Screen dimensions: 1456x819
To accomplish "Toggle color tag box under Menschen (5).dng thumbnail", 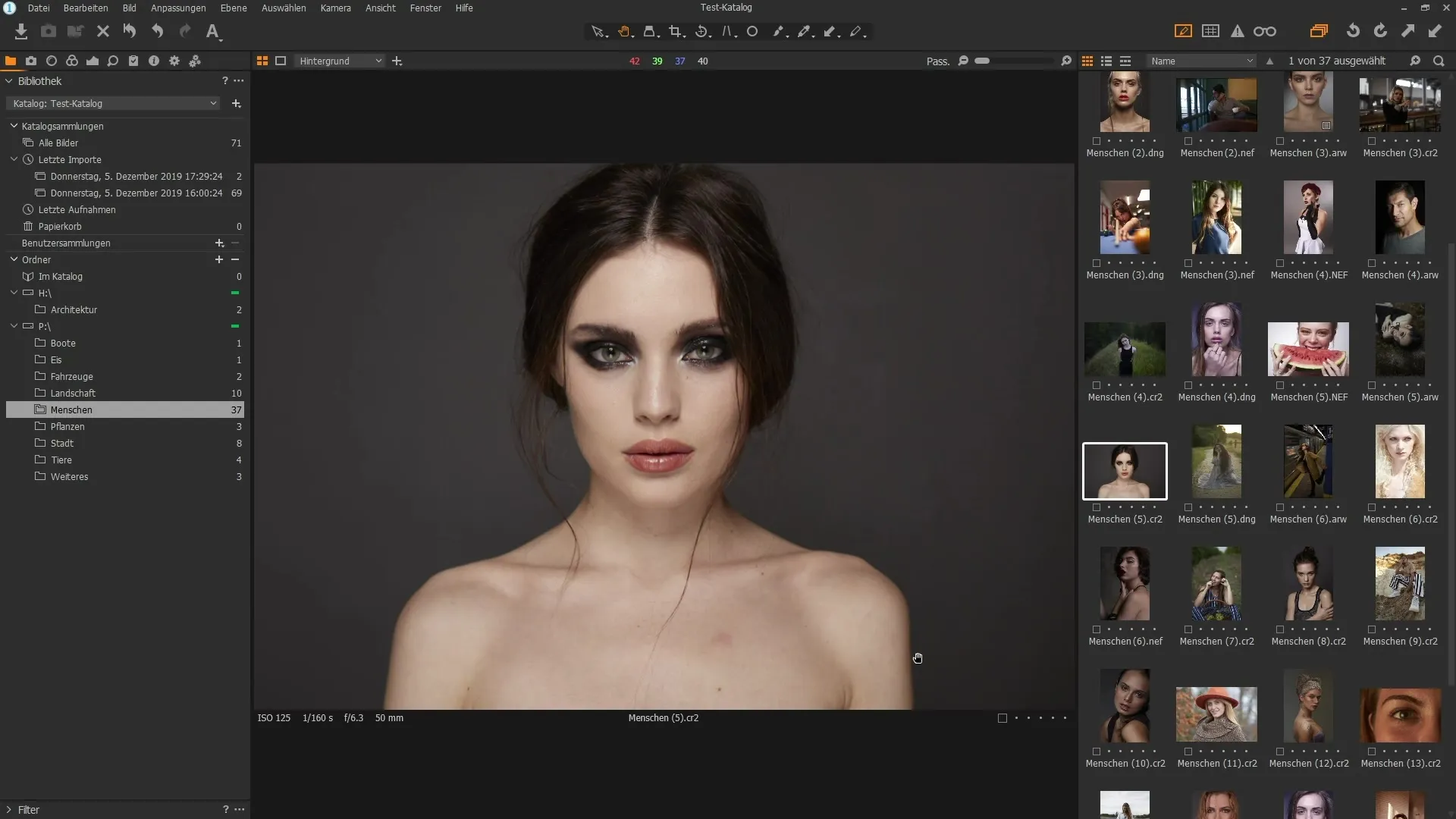I will pos(1188,507).
